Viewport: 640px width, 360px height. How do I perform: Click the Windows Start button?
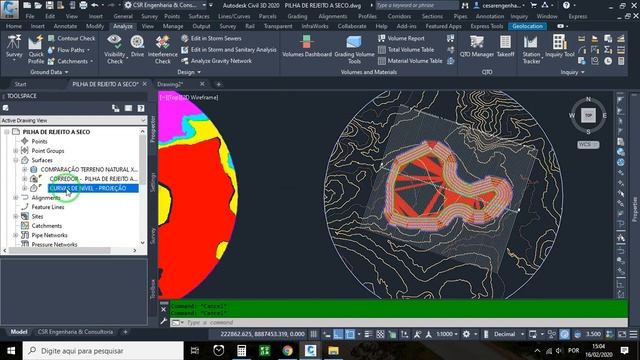(x=11, y=351)
